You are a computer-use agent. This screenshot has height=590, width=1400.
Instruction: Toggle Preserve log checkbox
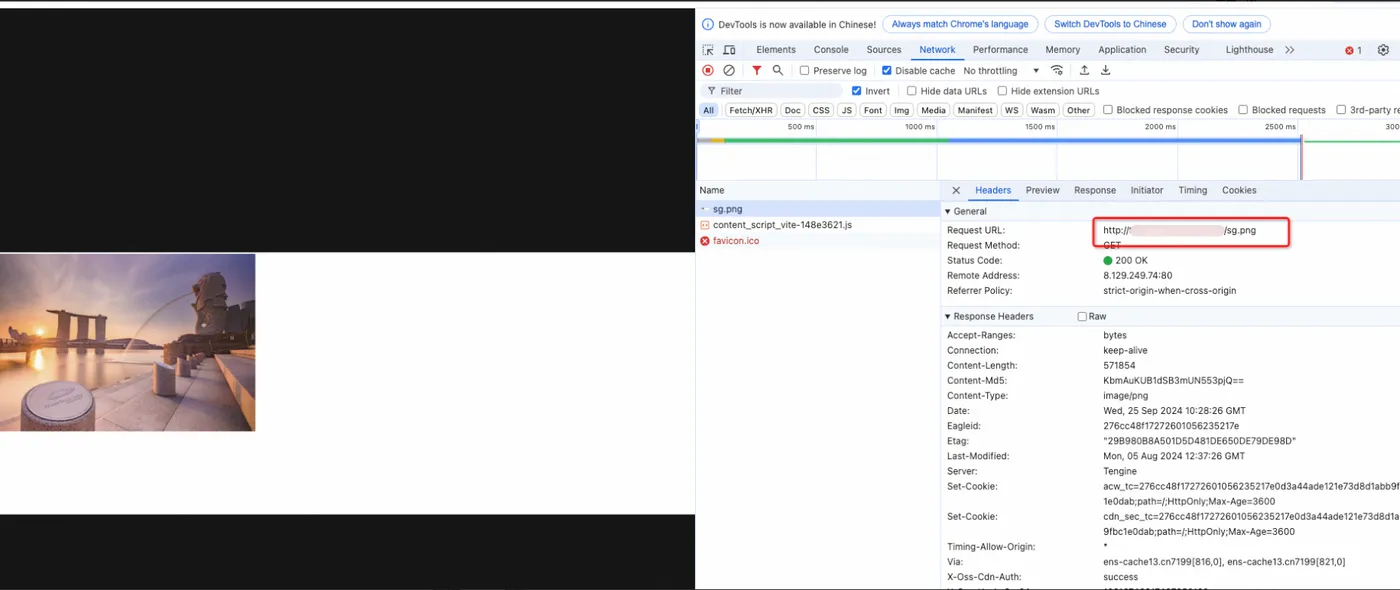pos(804,71)
